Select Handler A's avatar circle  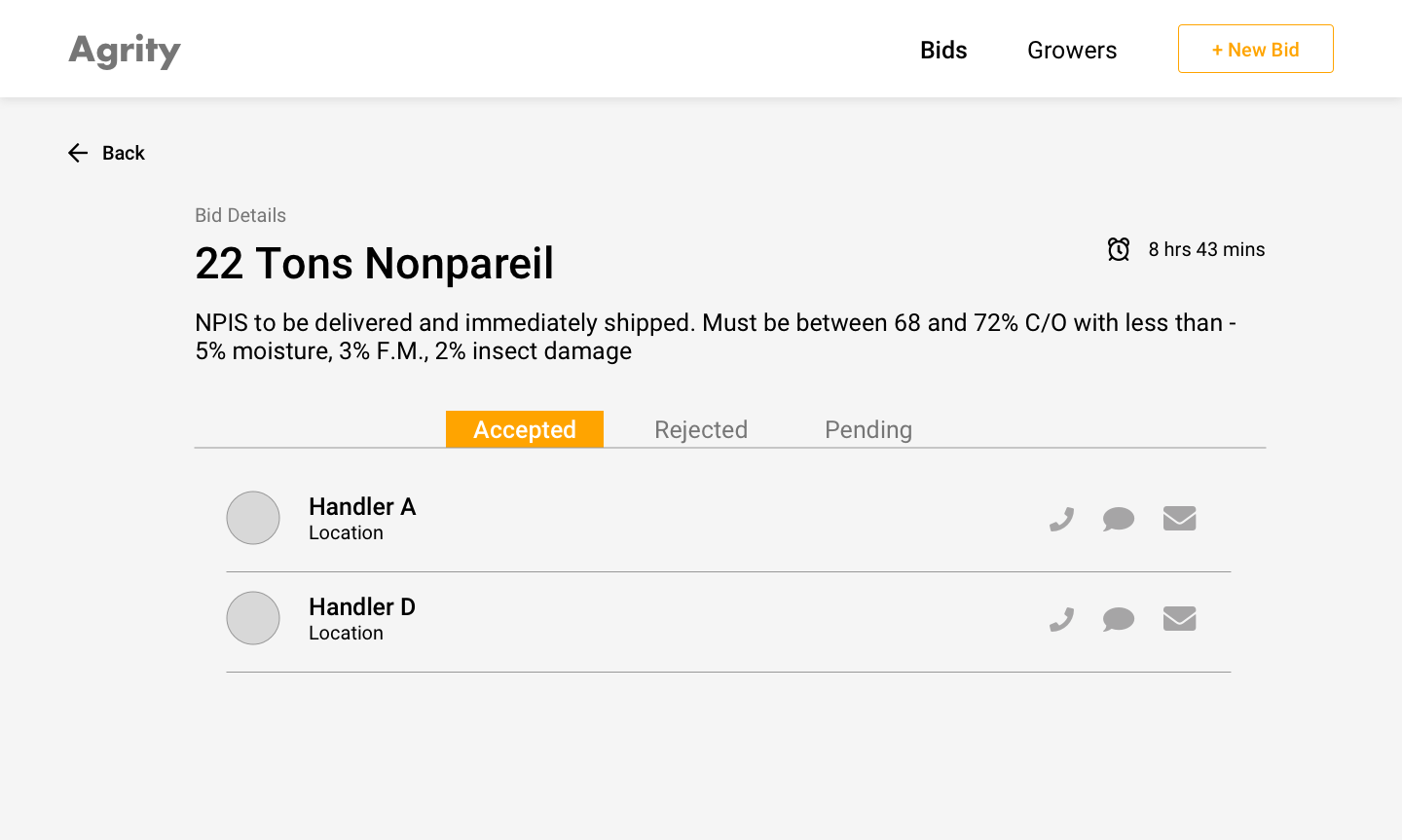(x=253, y=518)
